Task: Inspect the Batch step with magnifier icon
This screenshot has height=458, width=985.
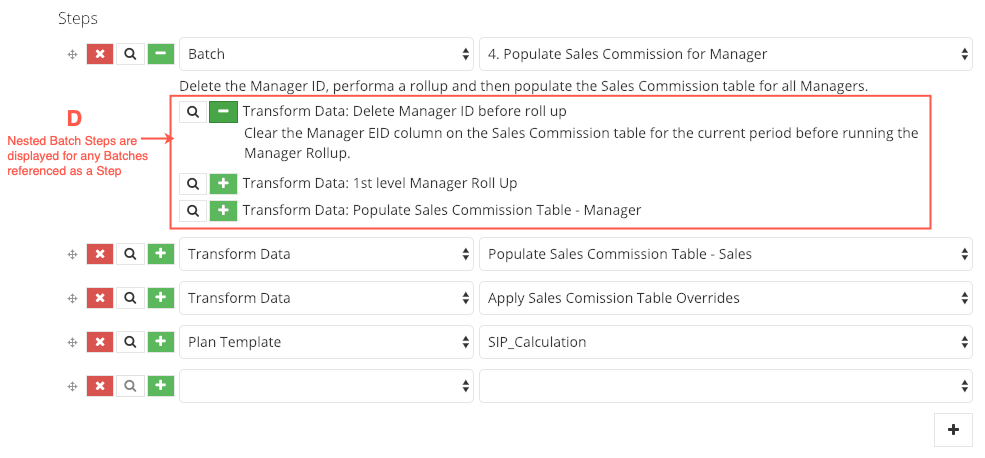Action: coord(130,54)
